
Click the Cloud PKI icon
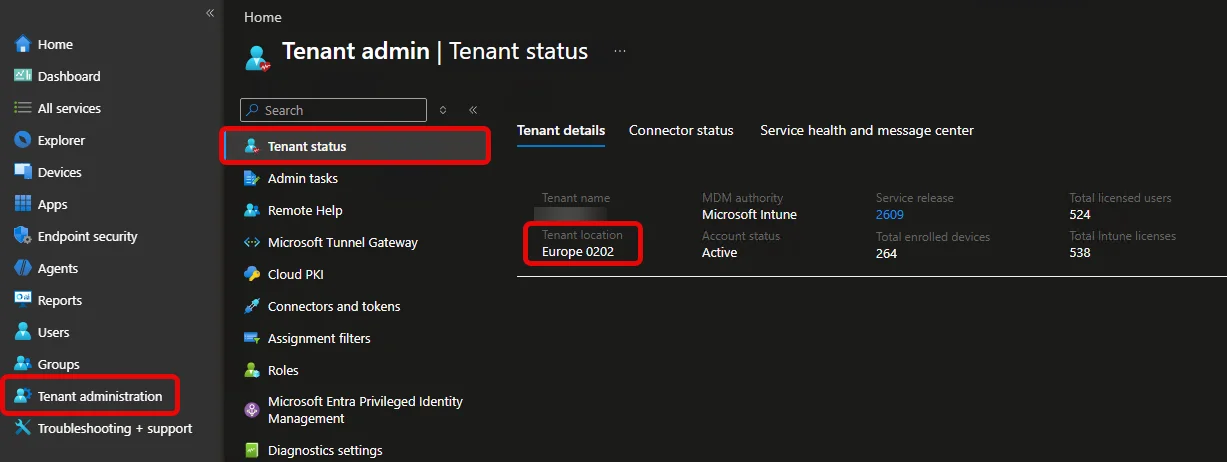[252, 274]
